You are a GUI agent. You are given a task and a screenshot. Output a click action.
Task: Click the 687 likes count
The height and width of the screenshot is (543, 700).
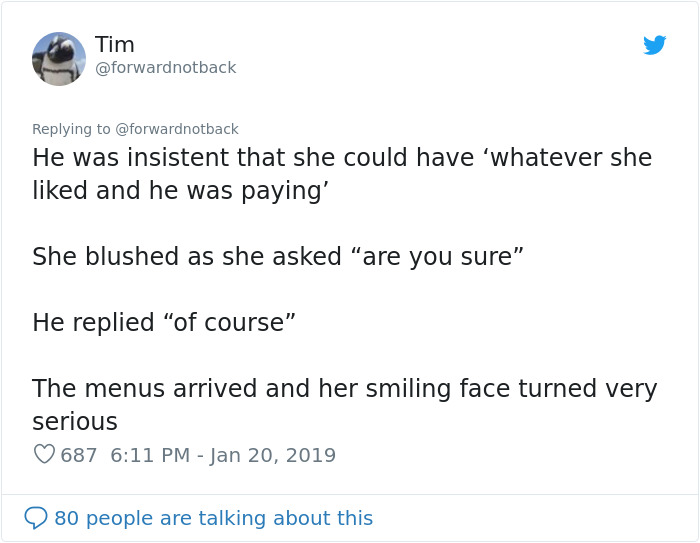point(79,455)
